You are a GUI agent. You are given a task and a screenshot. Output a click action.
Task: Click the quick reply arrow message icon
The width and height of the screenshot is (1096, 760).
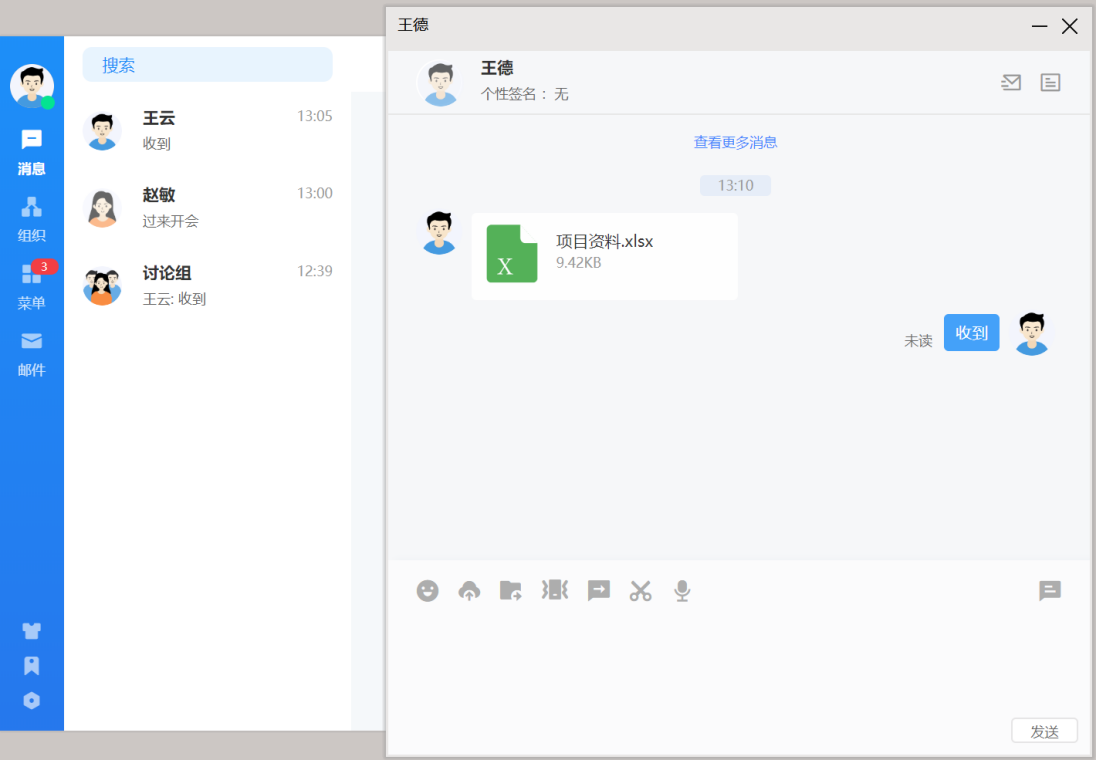pyautogui.click(x=598, y=591)
